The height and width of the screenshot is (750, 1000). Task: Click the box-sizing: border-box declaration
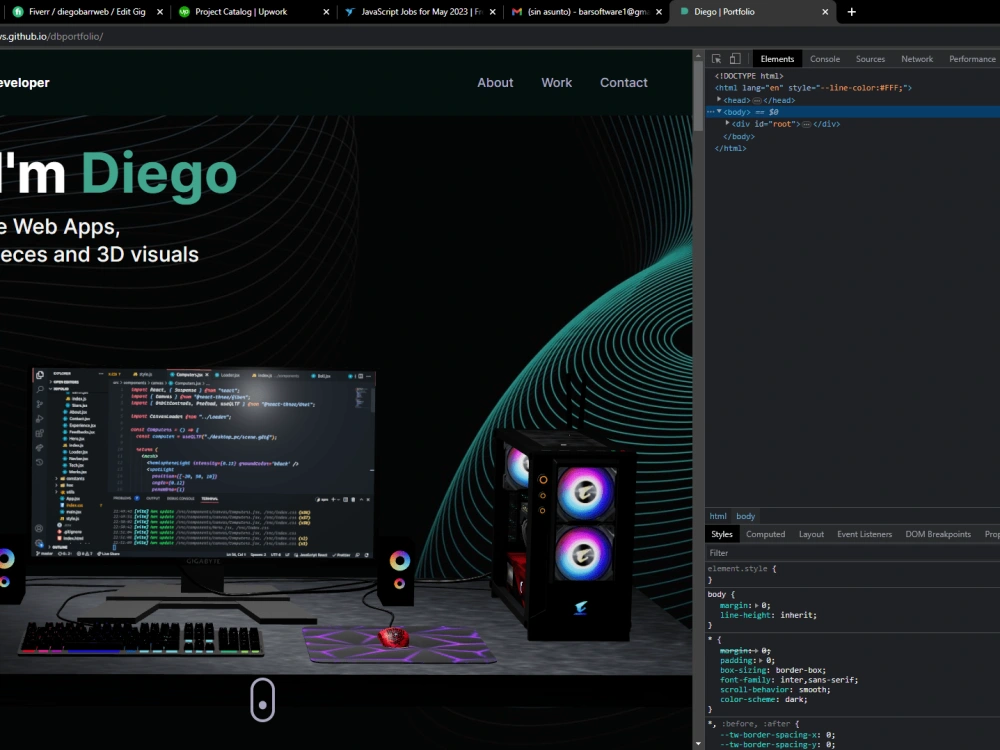[x=773, y=670]
